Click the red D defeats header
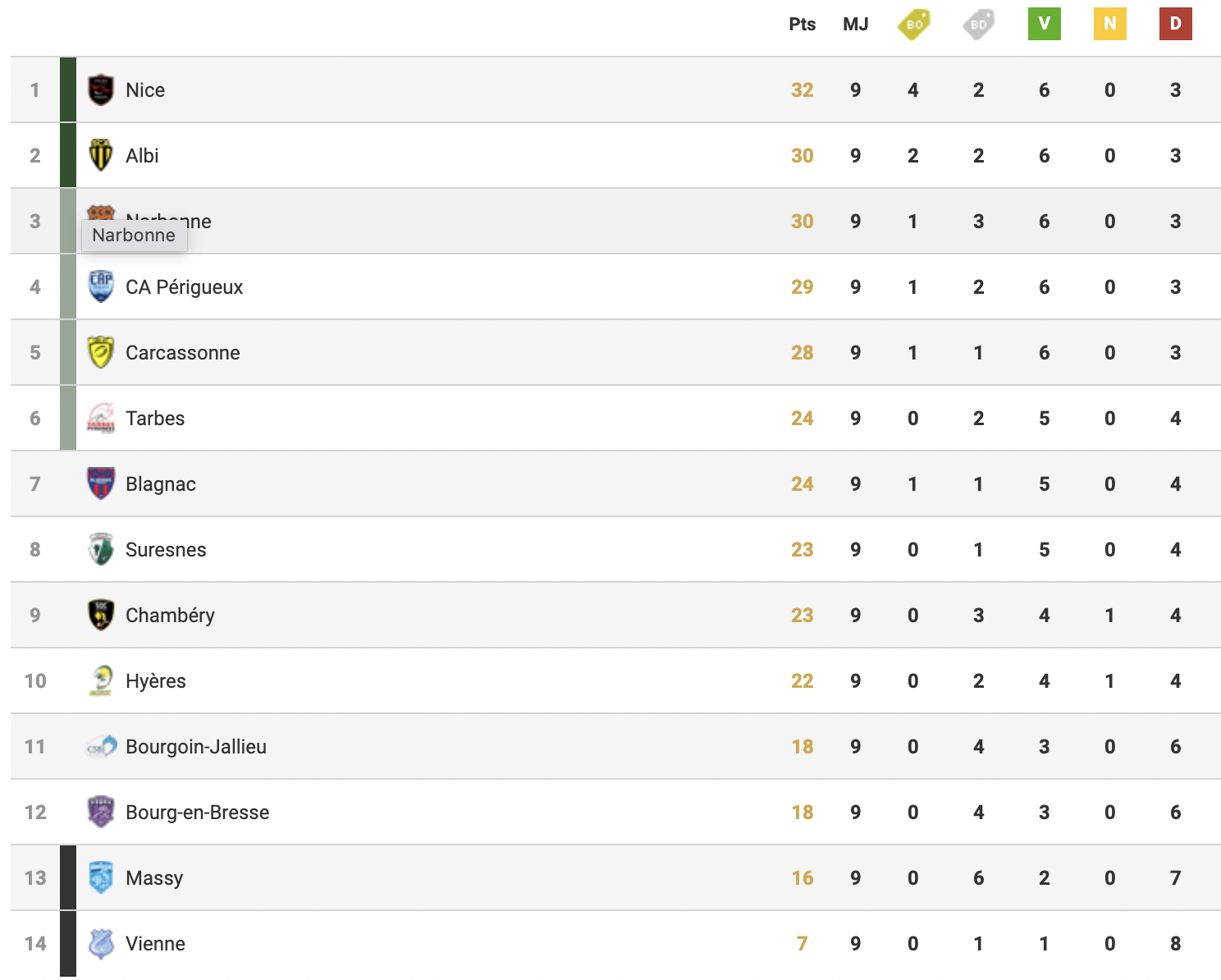The image size is (1221, 980). (1176, 24)
